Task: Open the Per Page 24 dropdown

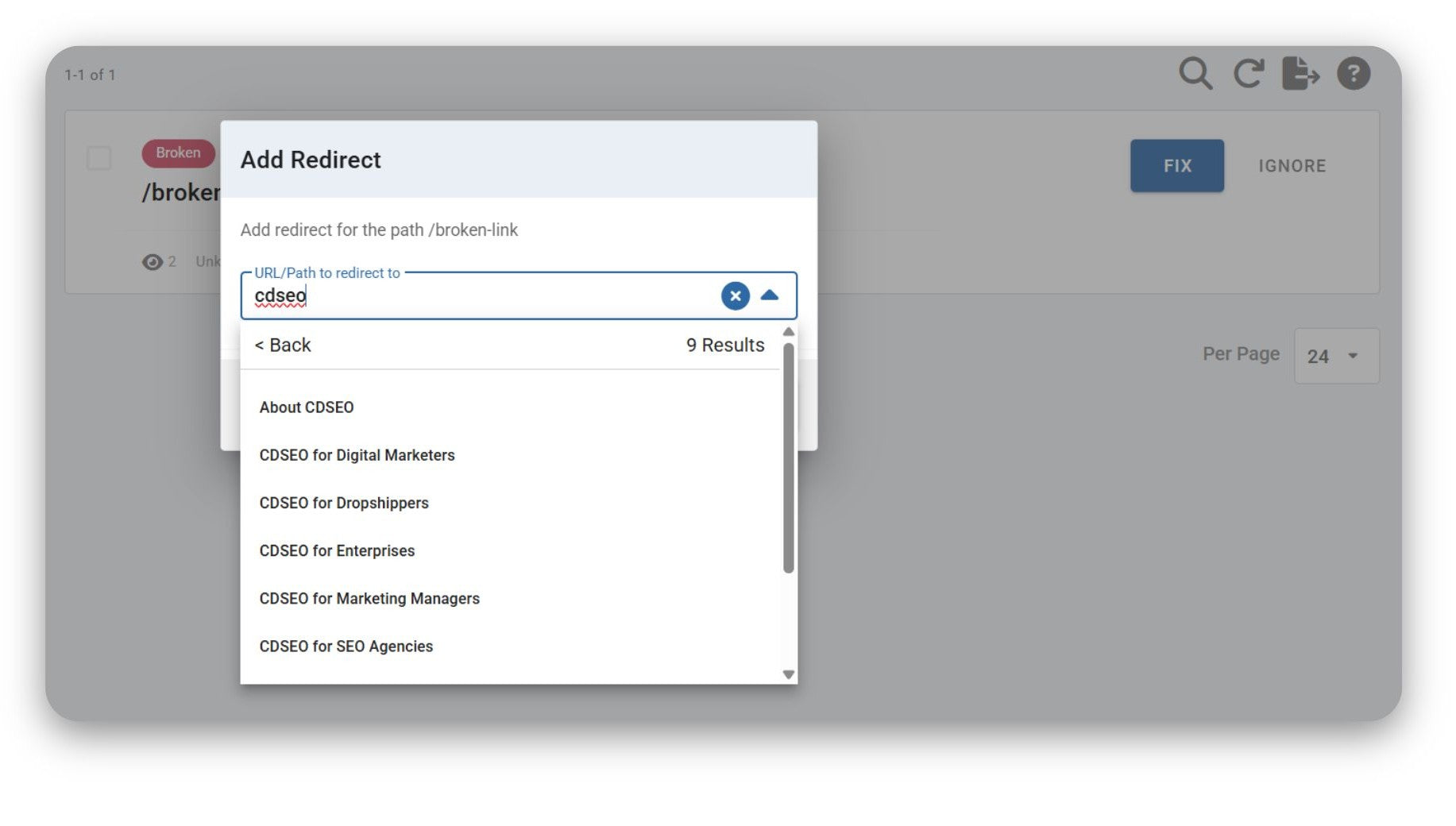Action: tap(1335, 356)
